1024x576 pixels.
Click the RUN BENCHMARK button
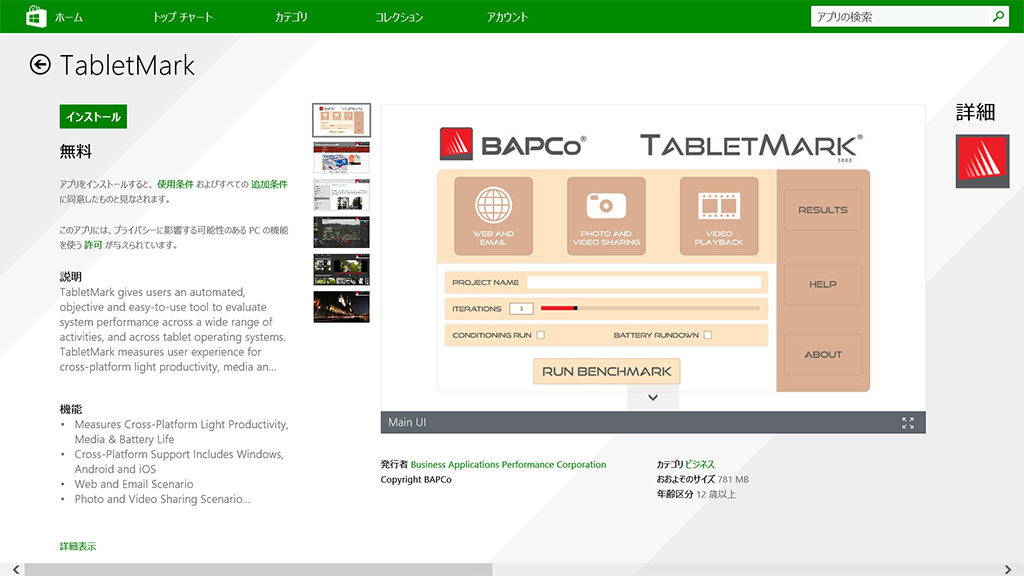point(607,371)
